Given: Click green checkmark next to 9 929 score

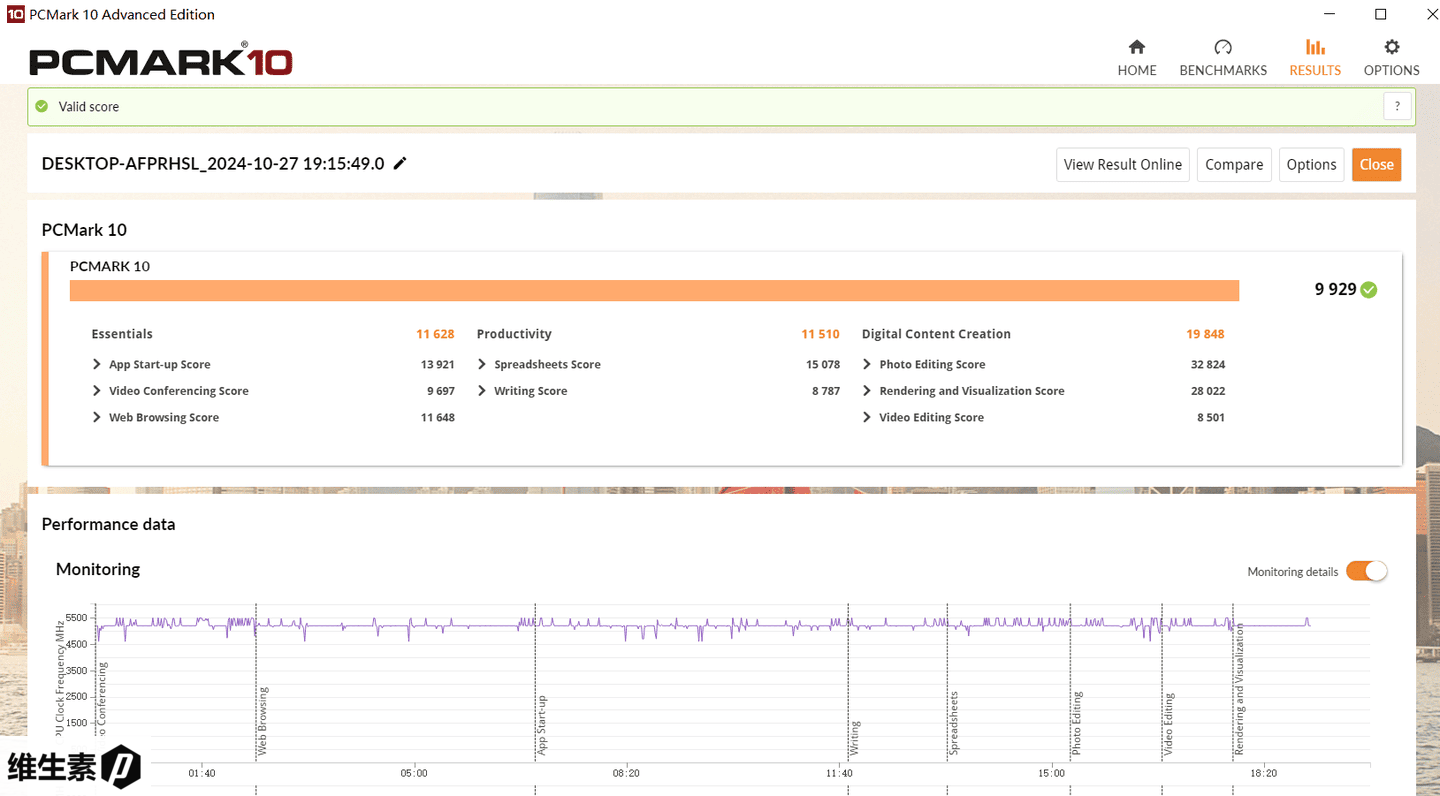Looking at the screenshot, I should click(x=1369, y=290).
